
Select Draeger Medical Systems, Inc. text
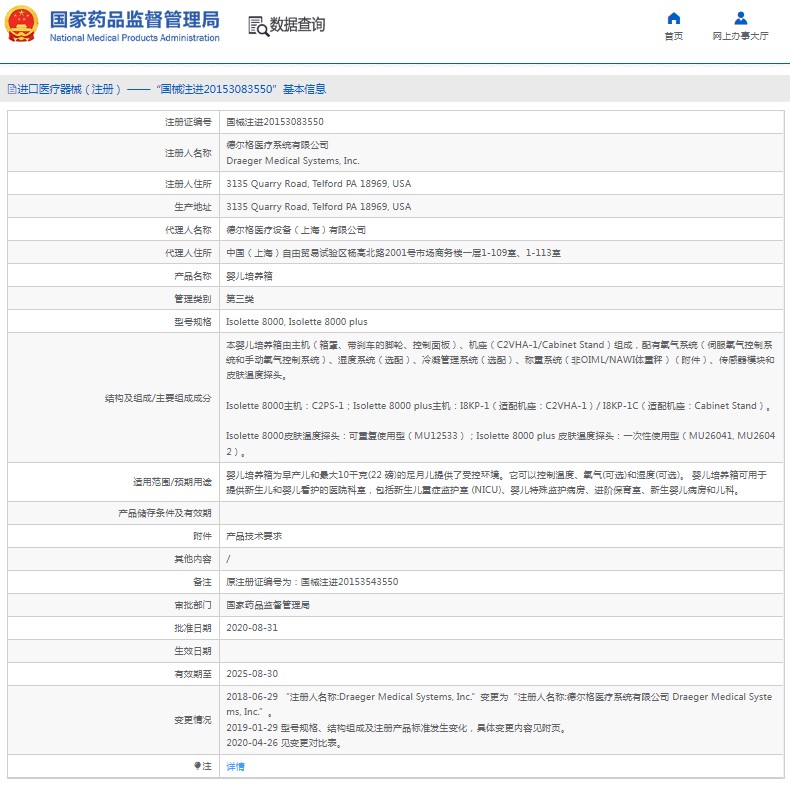click(293, 161)
